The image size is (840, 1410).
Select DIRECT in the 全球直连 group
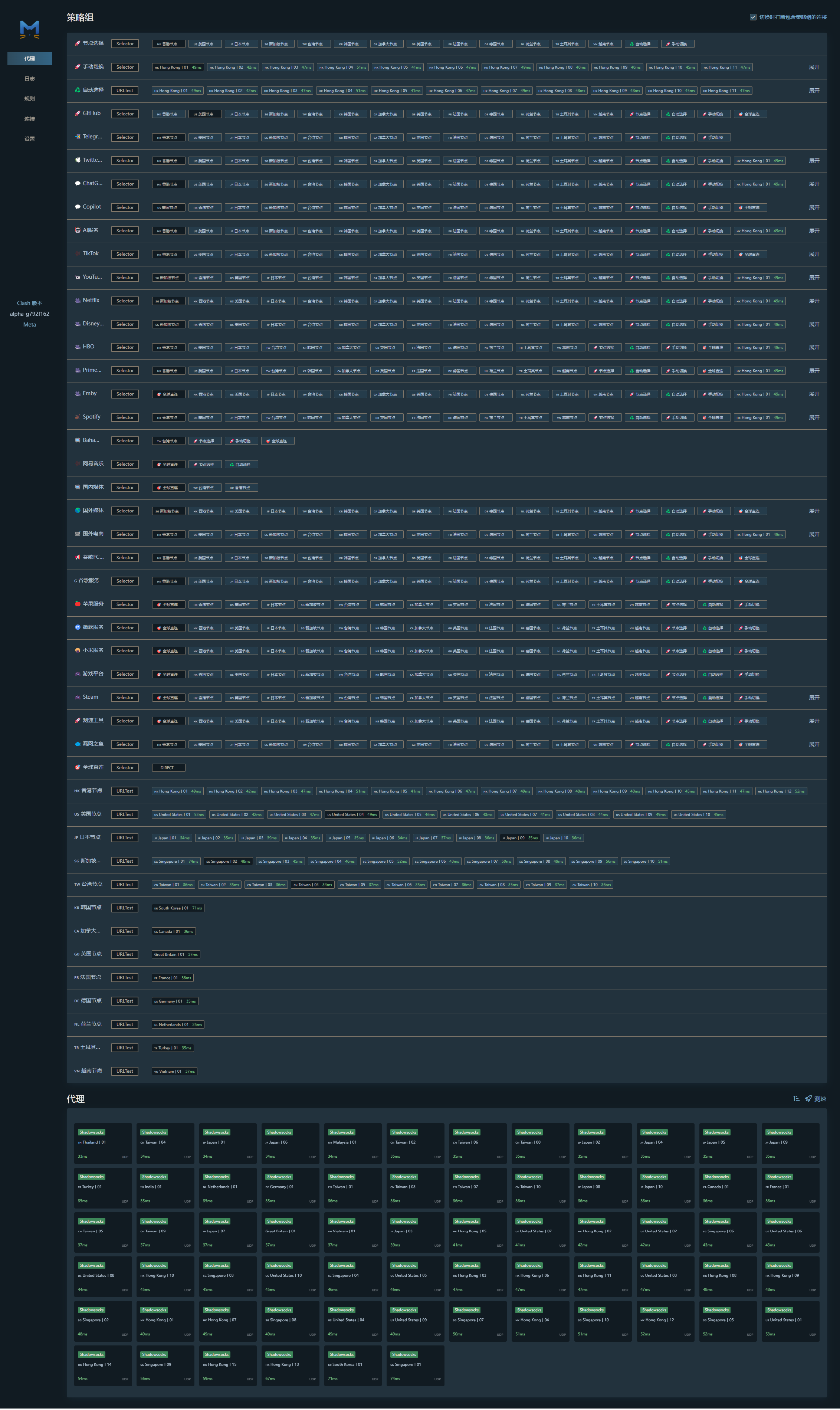[x=168, y=768]
